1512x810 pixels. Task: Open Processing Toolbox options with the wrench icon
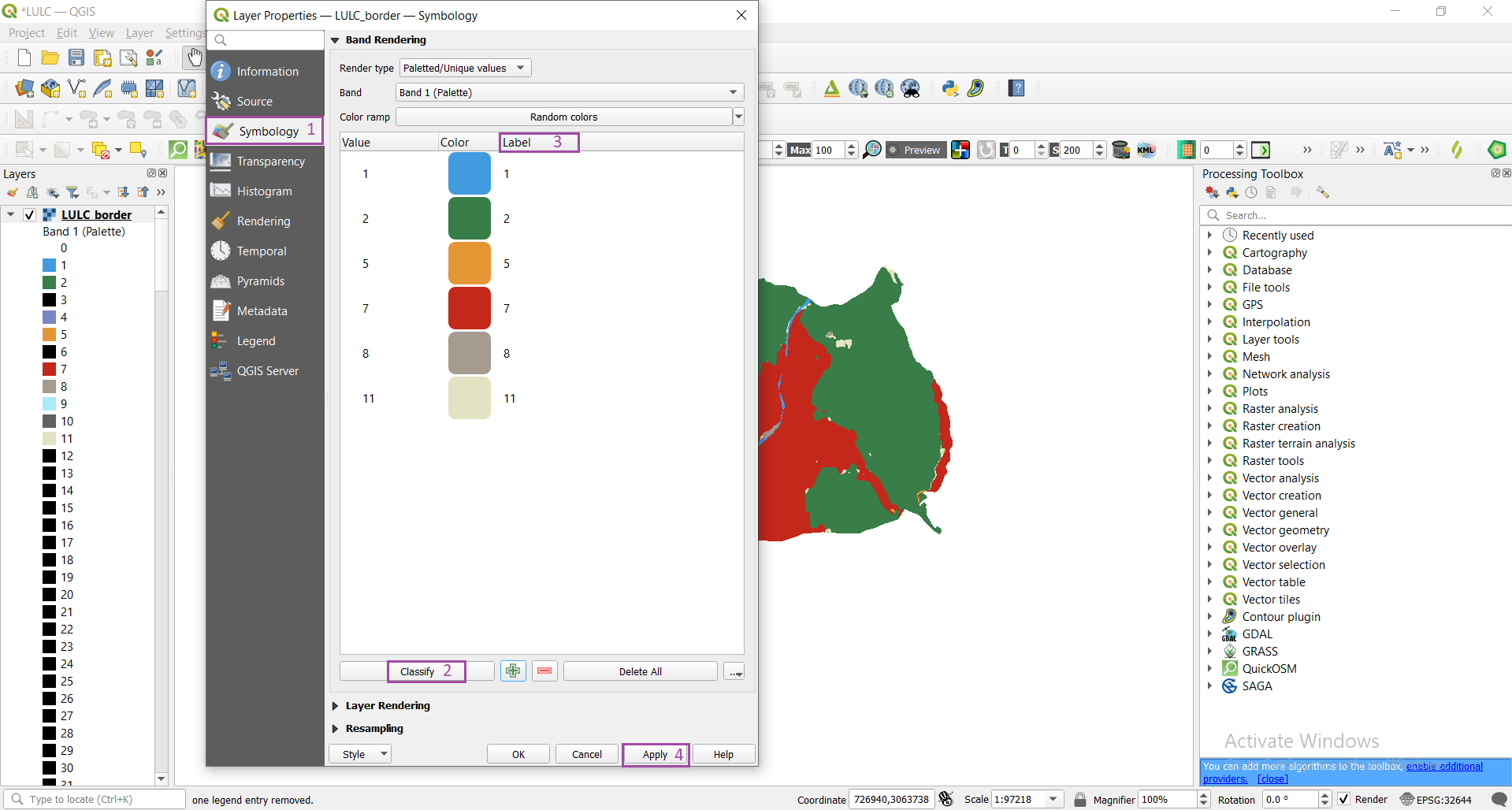point(1323,192)
